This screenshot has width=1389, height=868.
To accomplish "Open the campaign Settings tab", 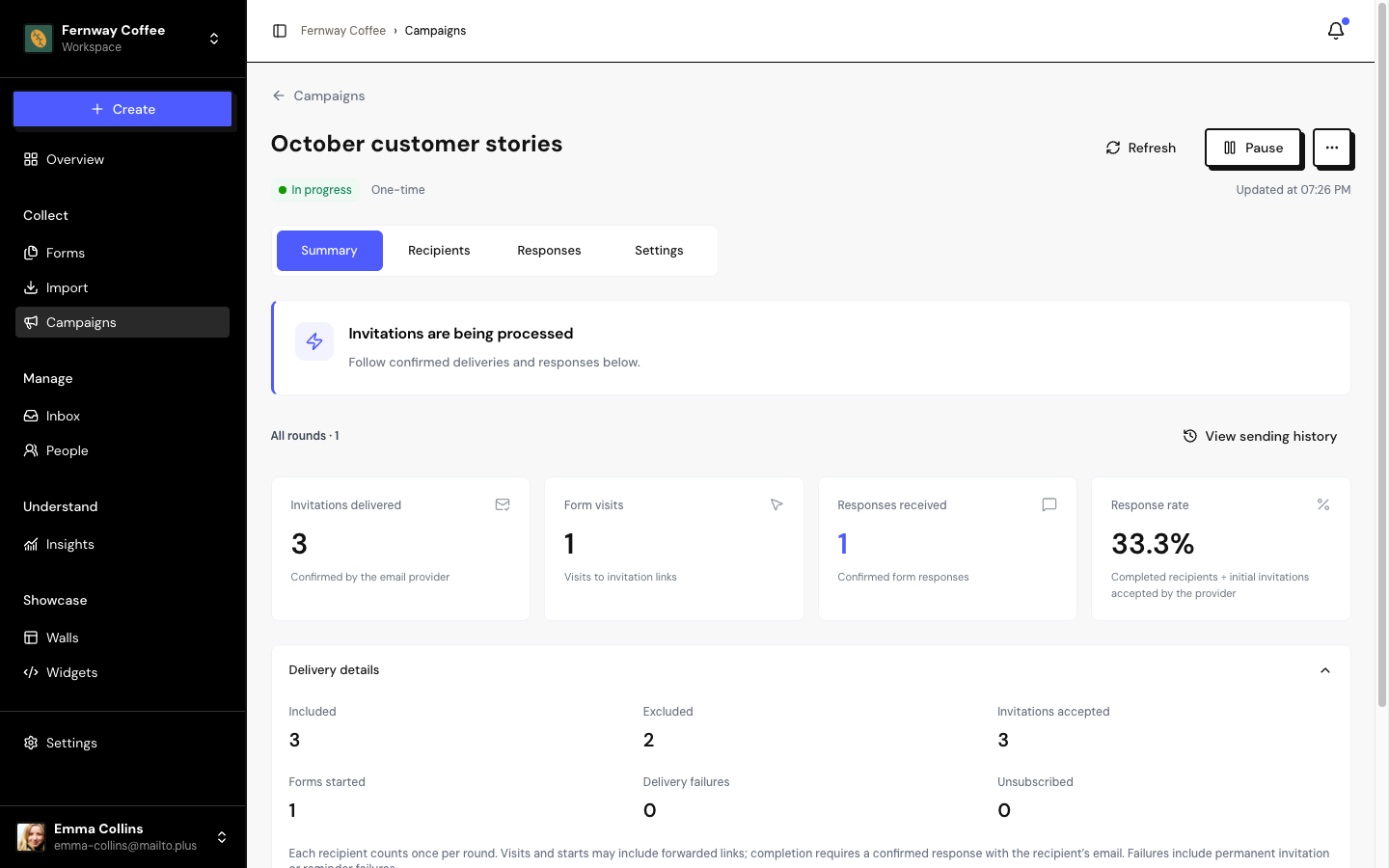I will coord(659,251).
